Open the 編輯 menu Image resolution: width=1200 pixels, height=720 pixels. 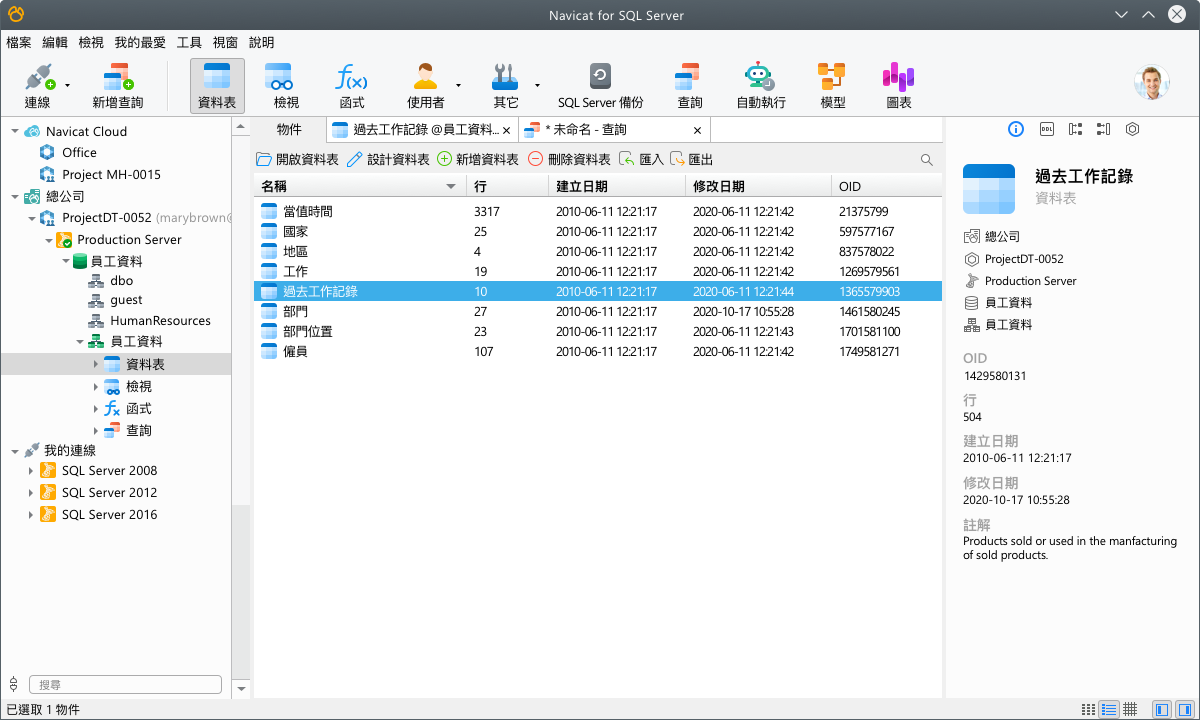click(x=55, y=42)
